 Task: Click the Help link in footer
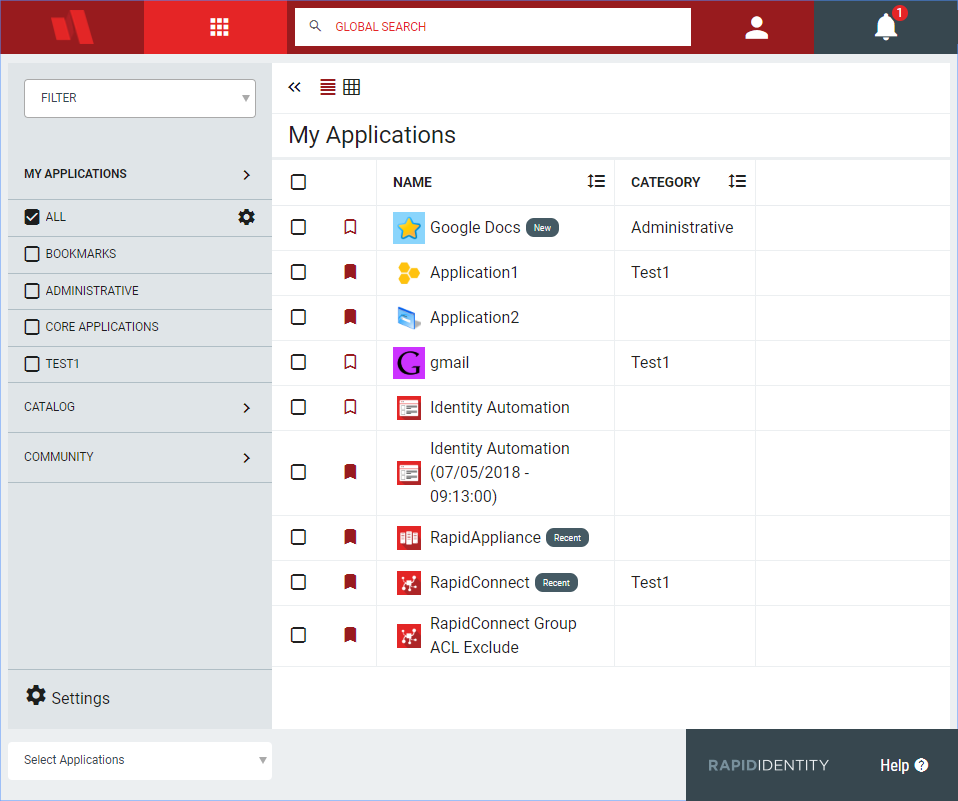point(894,765)
